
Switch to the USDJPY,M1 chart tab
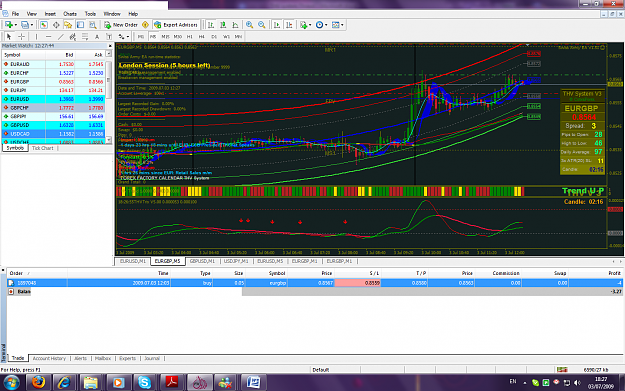click(236, 261)
